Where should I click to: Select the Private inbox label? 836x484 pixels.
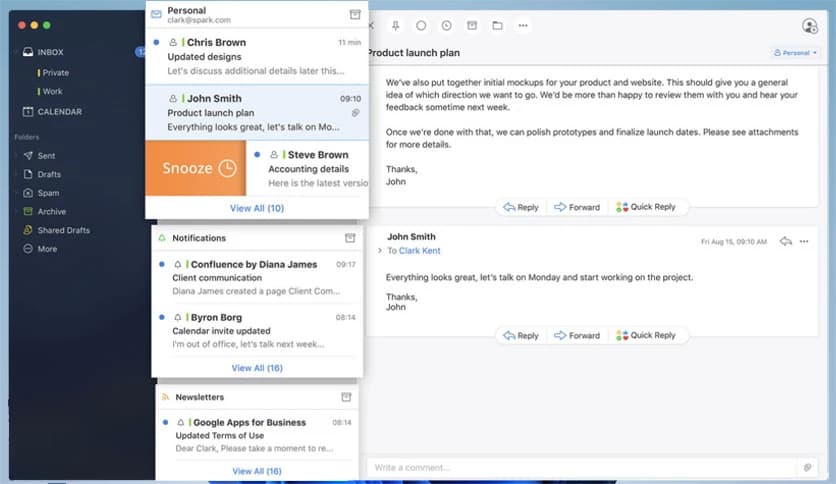coord(55,72)
